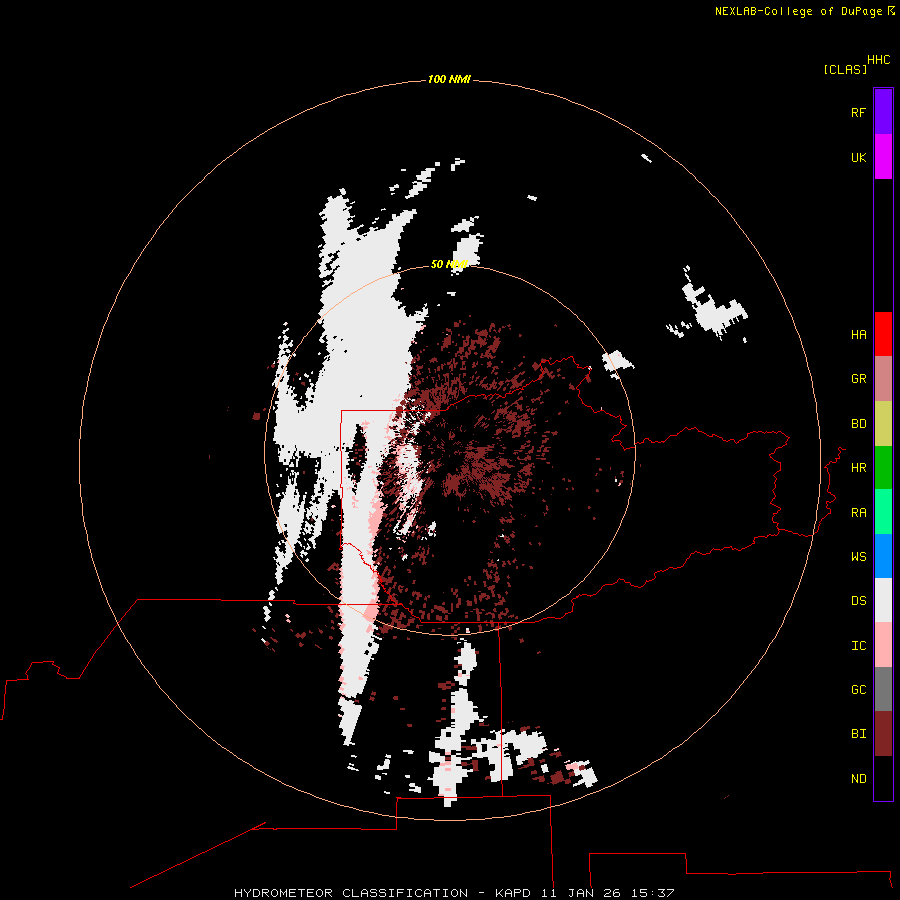This screenshot has width=900, height=900.
Task: Click the blue WS legend swatch
Action: coord(883,556)
